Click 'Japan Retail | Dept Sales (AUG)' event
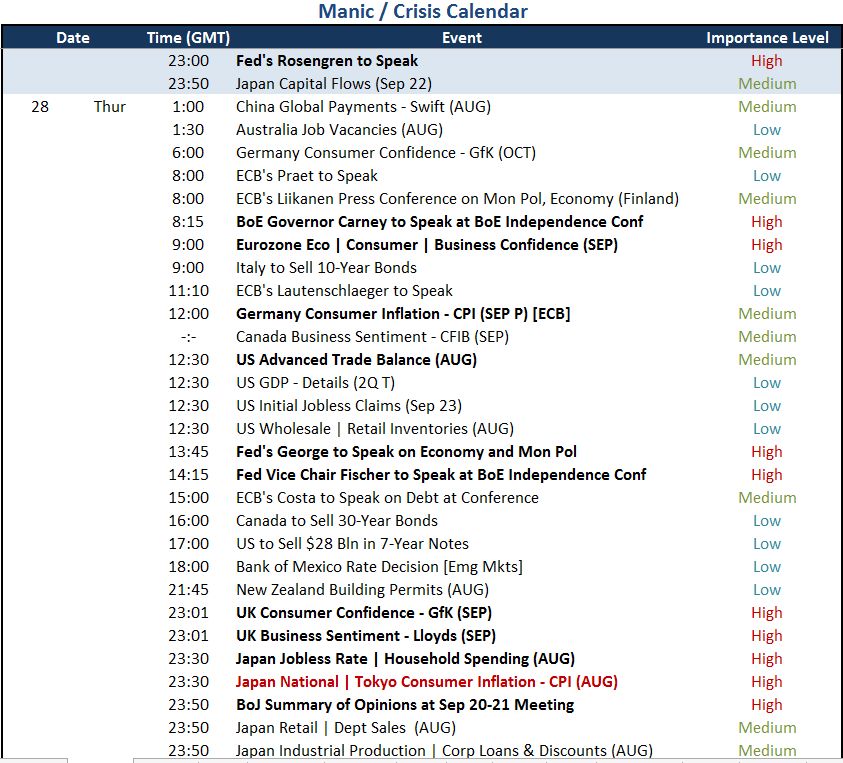The width and height of the screenshot is (843, 763). (x=346, y=728)
